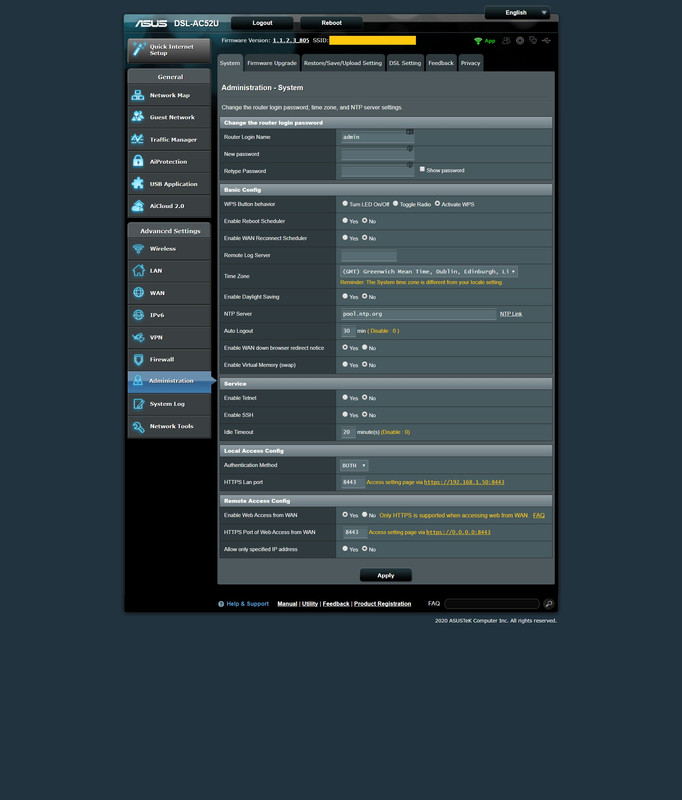Click the USB status icon in header

click(546, 40)
